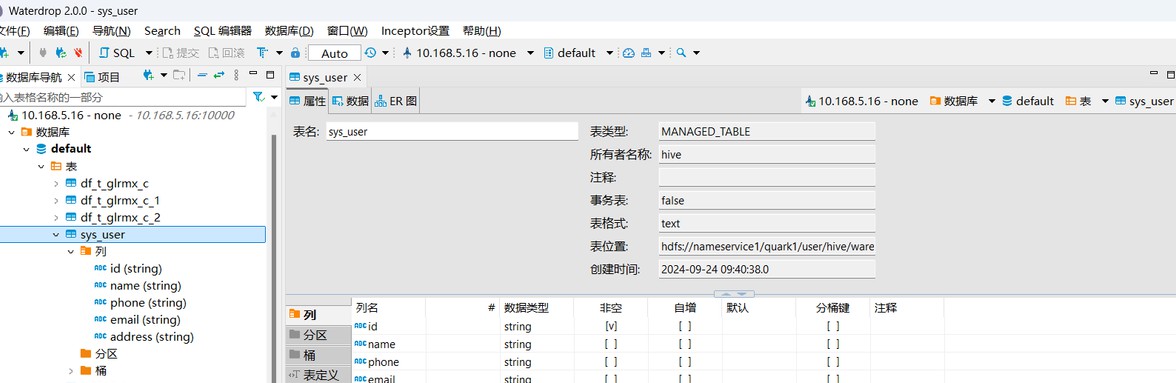Click the 表名 sys_user input field

click(452, 131)
